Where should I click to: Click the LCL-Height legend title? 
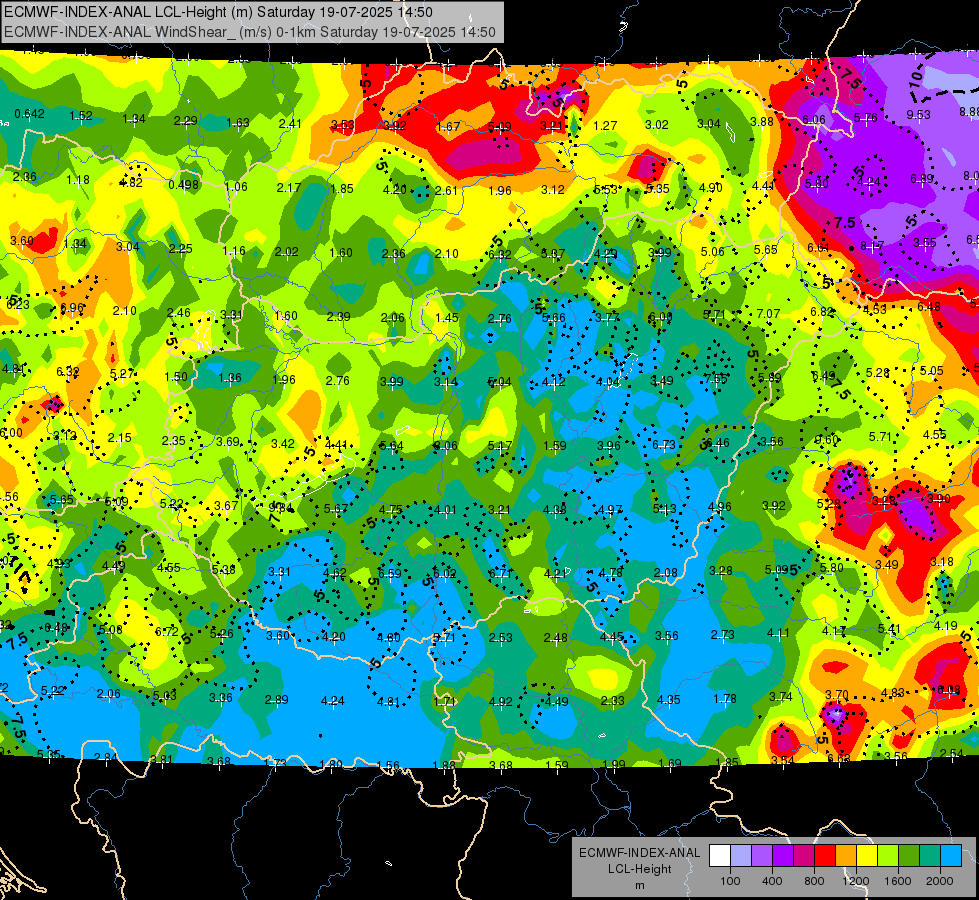pos(639,869)
